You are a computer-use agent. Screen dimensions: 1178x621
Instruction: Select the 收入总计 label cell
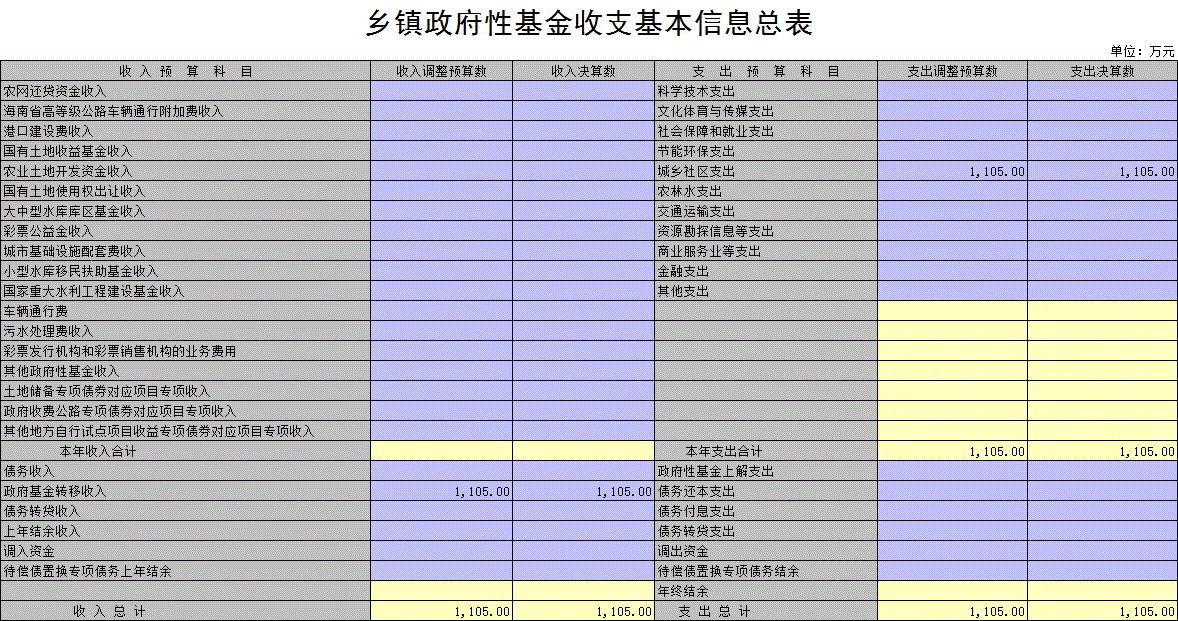(x=109, y=611)
